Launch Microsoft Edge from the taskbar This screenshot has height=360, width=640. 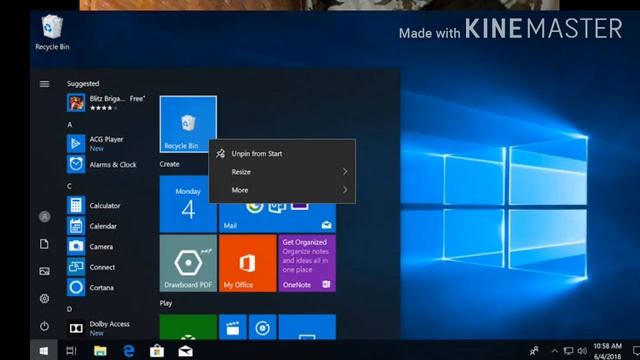point(129,351)
